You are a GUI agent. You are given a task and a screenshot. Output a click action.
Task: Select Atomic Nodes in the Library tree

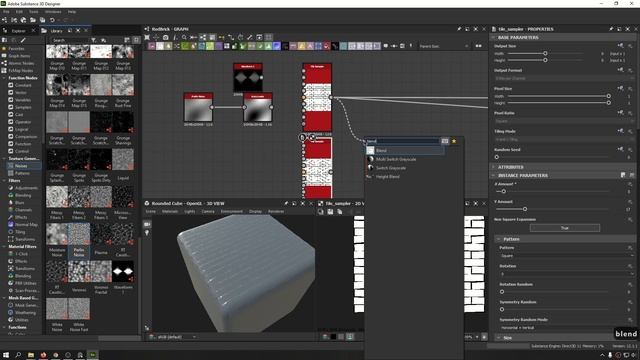pos(21,63)
